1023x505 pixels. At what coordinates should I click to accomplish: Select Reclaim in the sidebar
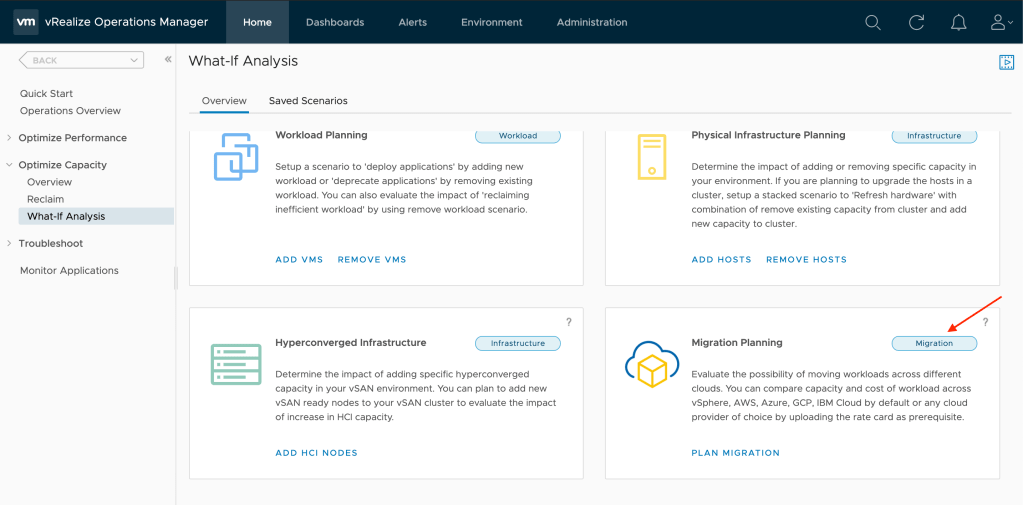click(x=45, y=199)
